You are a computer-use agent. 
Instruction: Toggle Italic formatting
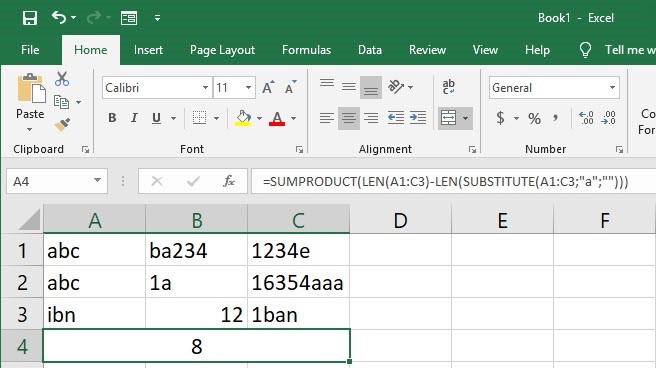pos(134,118)
